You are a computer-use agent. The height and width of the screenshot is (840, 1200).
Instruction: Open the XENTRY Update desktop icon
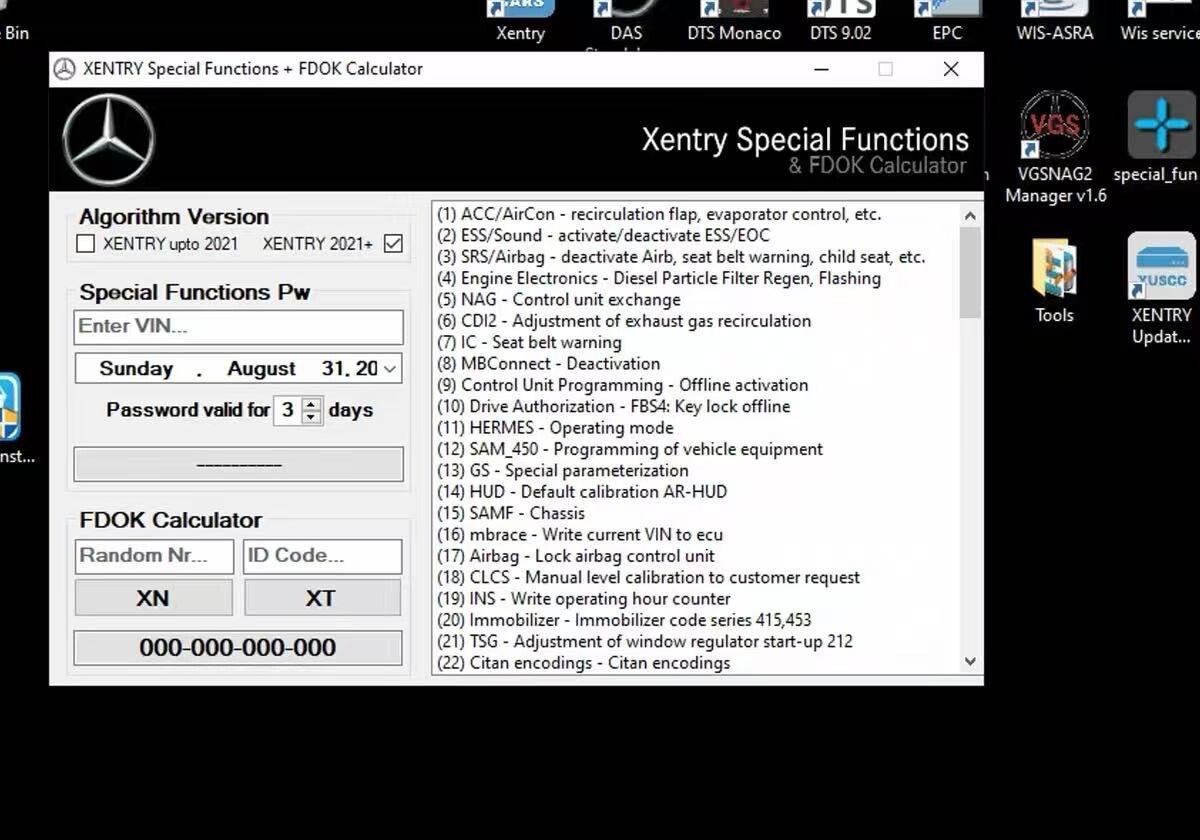click(x=1161, y=290)
